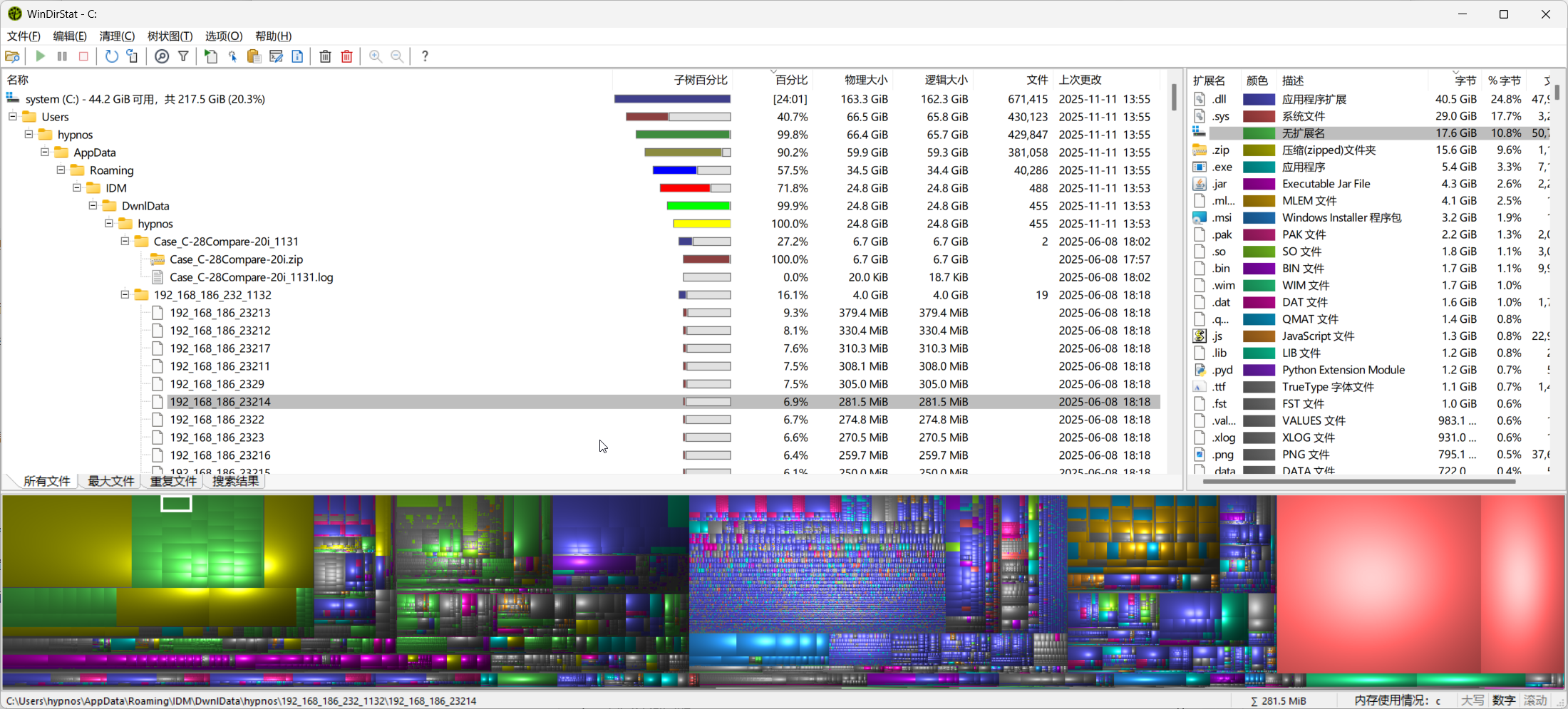The width and height of the screenshot is (1568, 709).
Task: Permanently delete file with red trash icon
Action: tap(347, 56)
